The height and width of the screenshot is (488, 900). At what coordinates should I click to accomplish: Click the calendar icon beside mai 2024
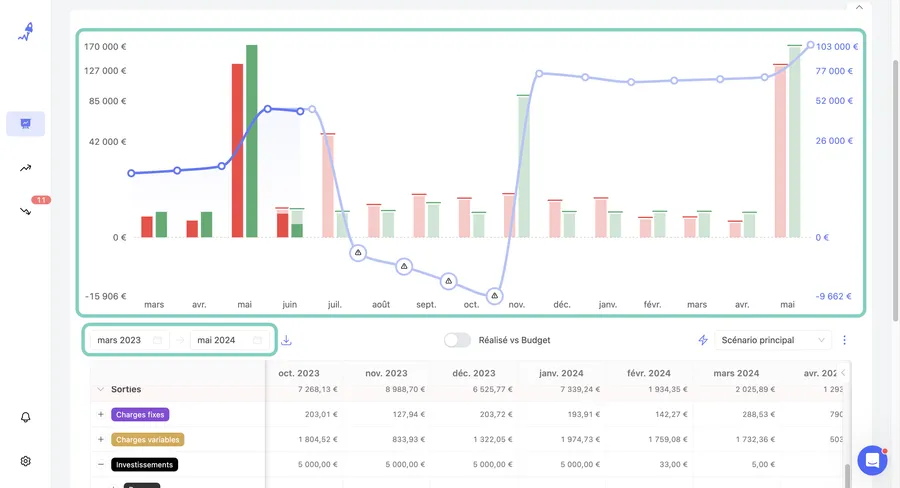pos(258,340)
